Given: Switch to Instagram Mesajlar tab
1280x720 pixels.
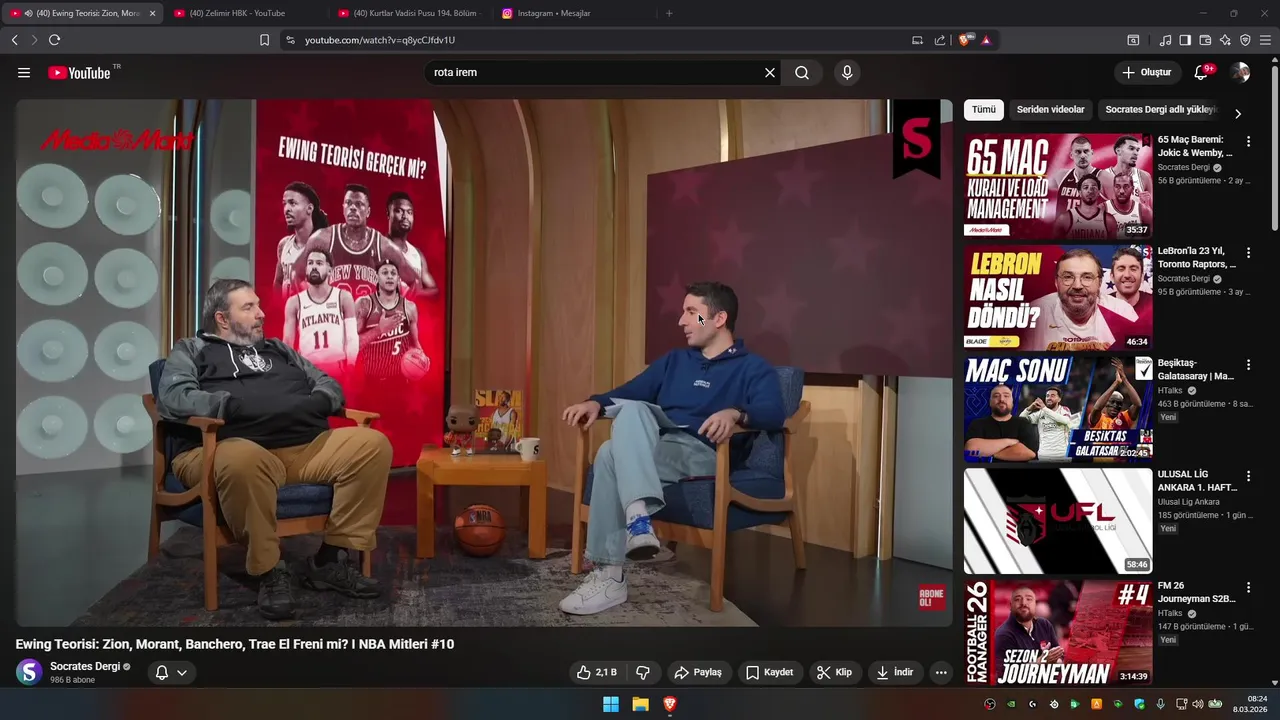Looking at the screenshot, I should (x=574, y=13).
